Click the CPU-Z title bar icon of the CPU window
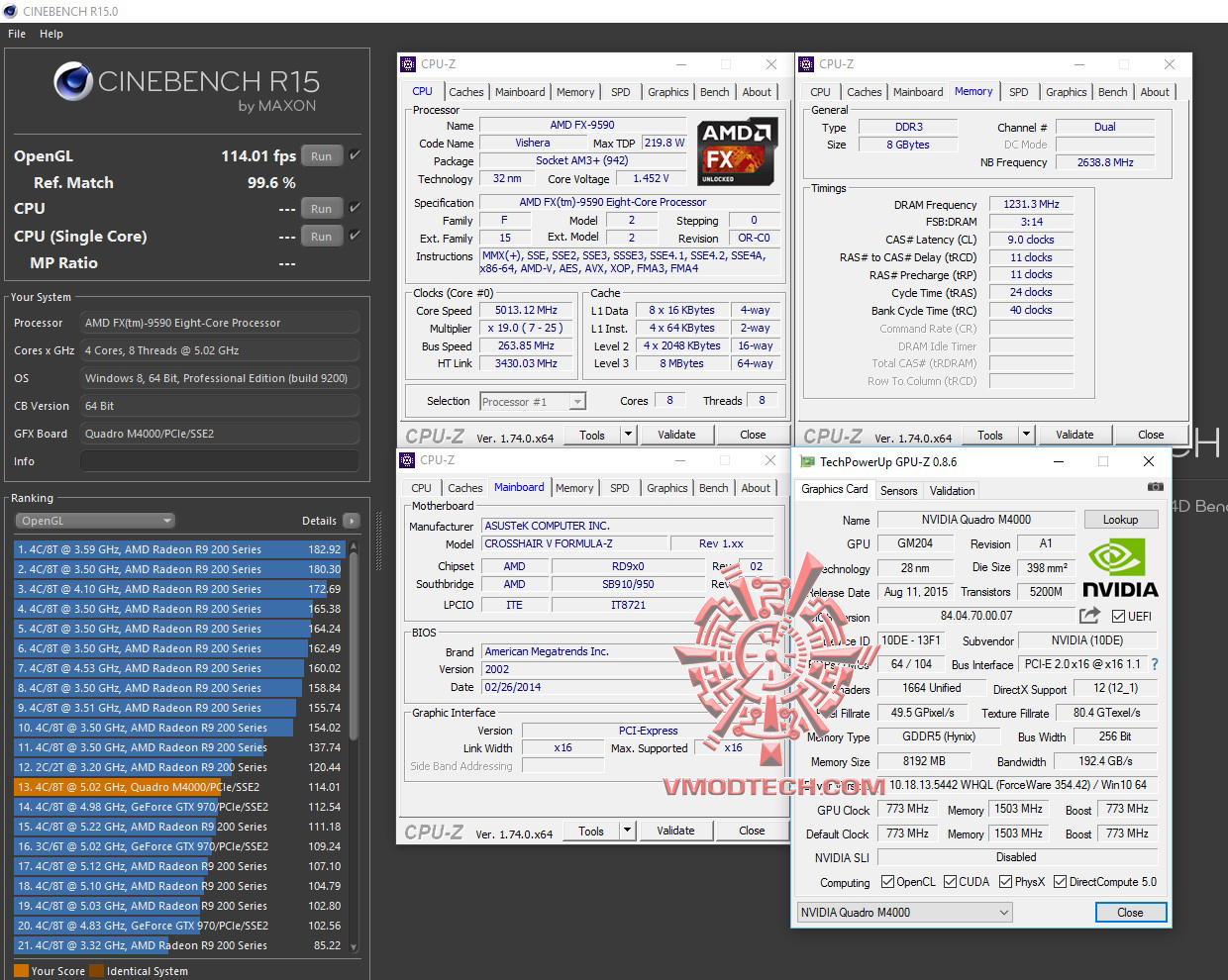Viewport: 1228px width, 980px height. tap(408, 64)
